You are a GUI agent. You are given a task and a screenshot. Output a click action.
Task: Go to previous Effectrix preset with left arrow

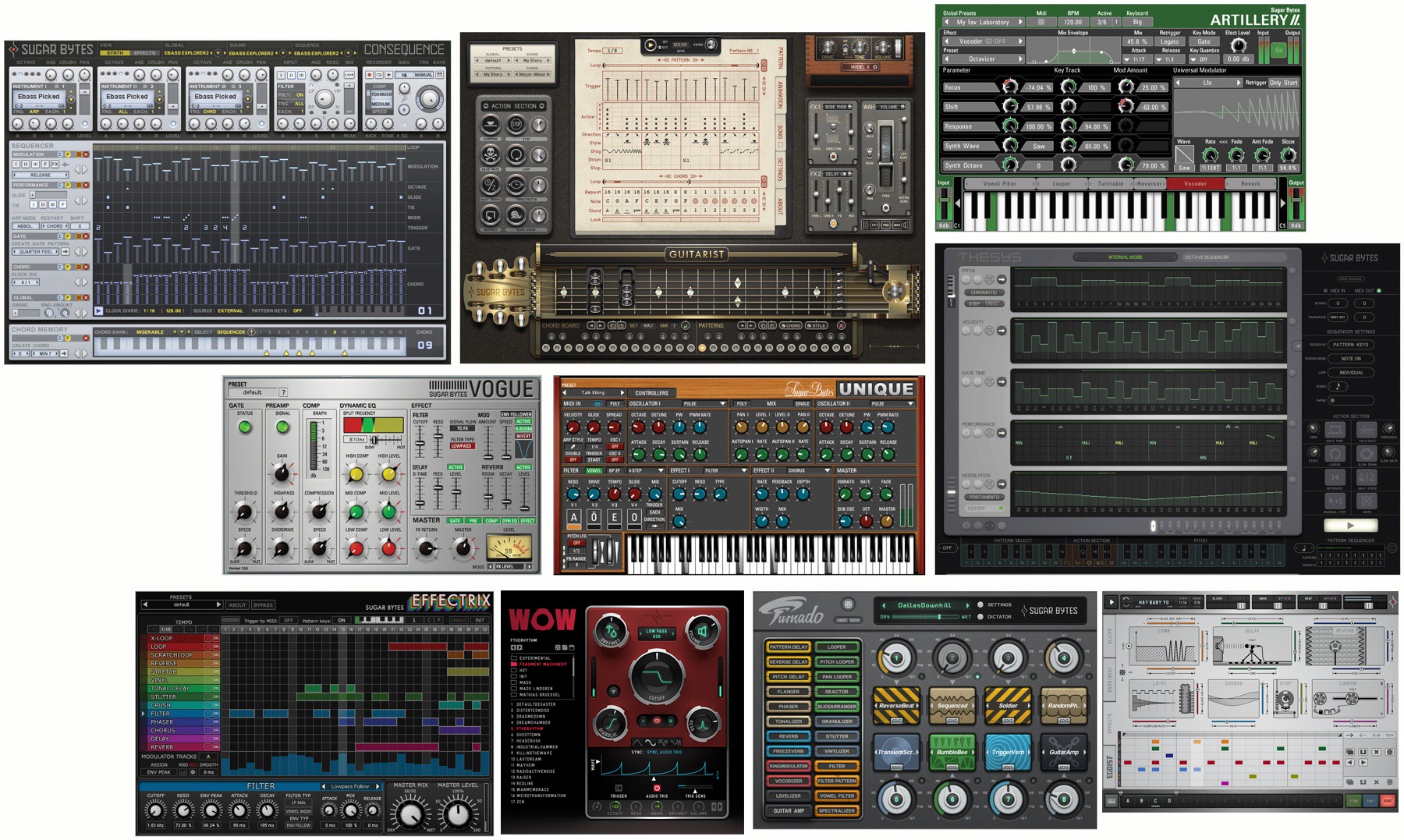[x=145, y=604]
